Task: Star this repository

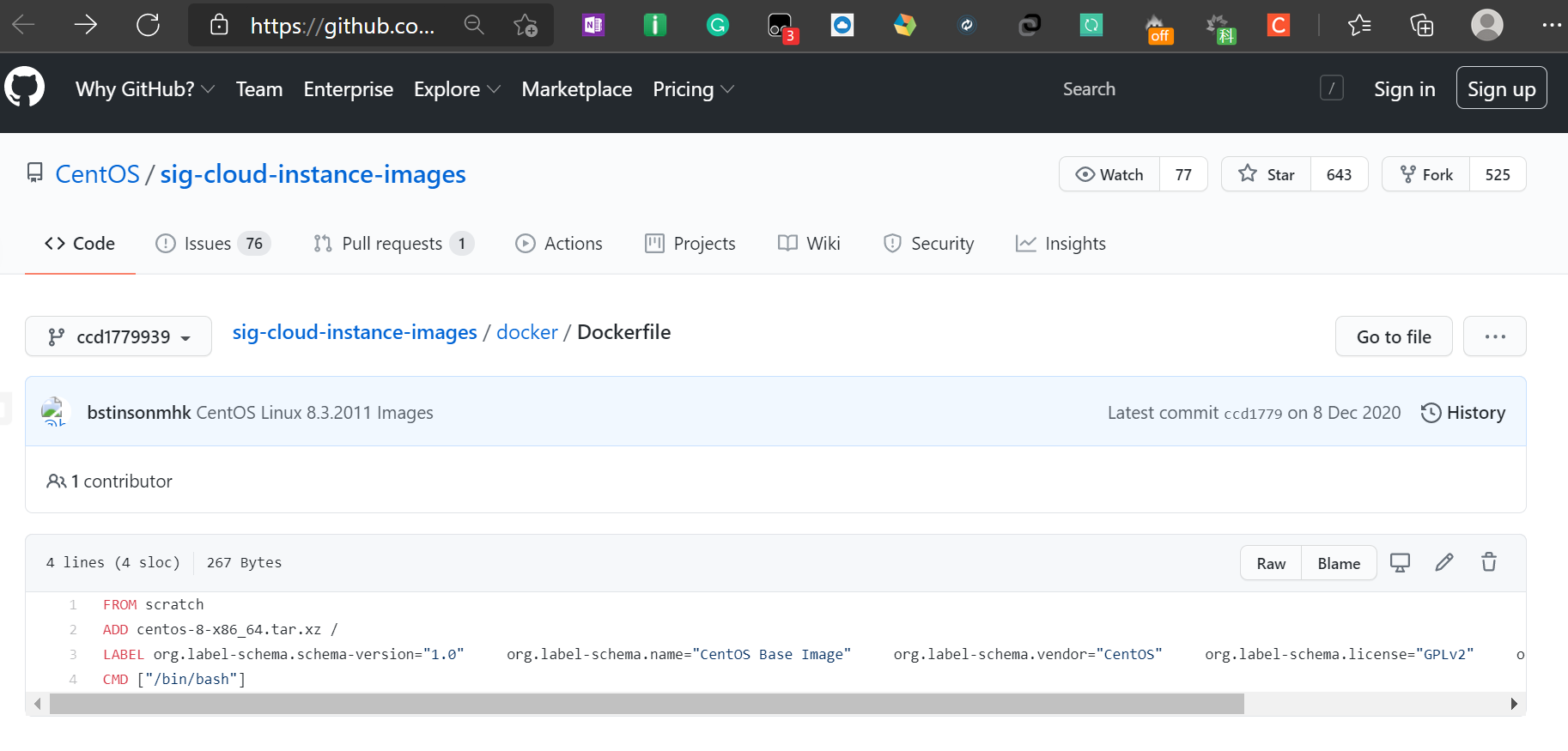Action: click(x=1267, y=174)
